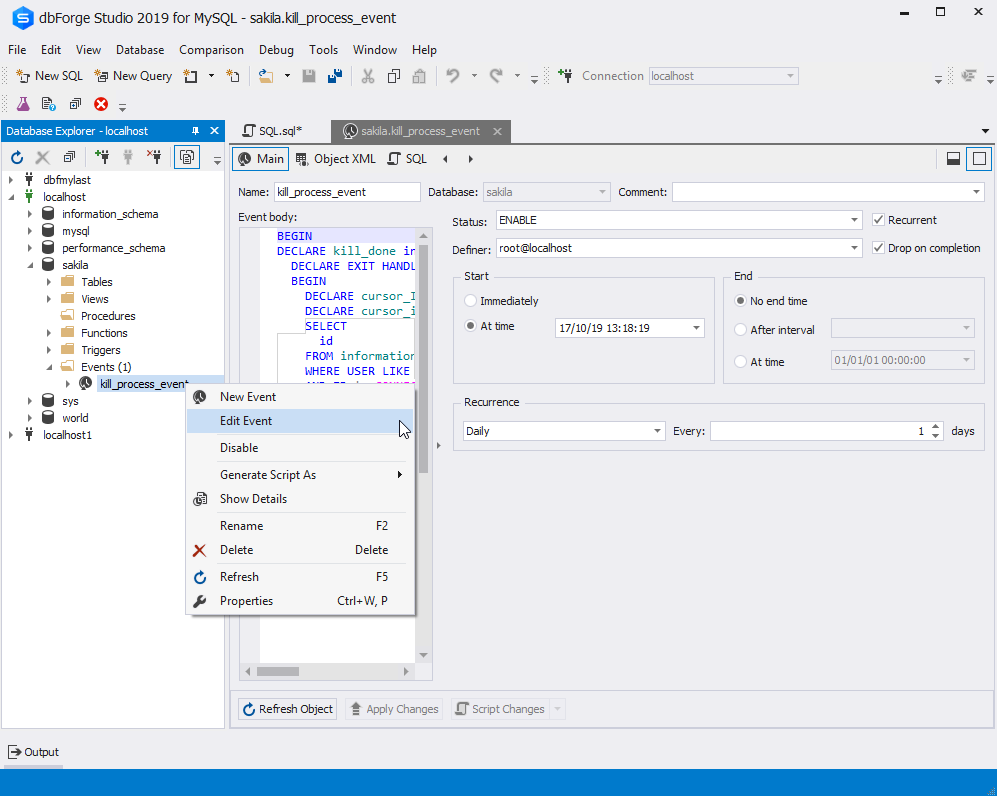Click the red stop-circle icon
This screenshot has width=997, height=796.
(100, 104)
